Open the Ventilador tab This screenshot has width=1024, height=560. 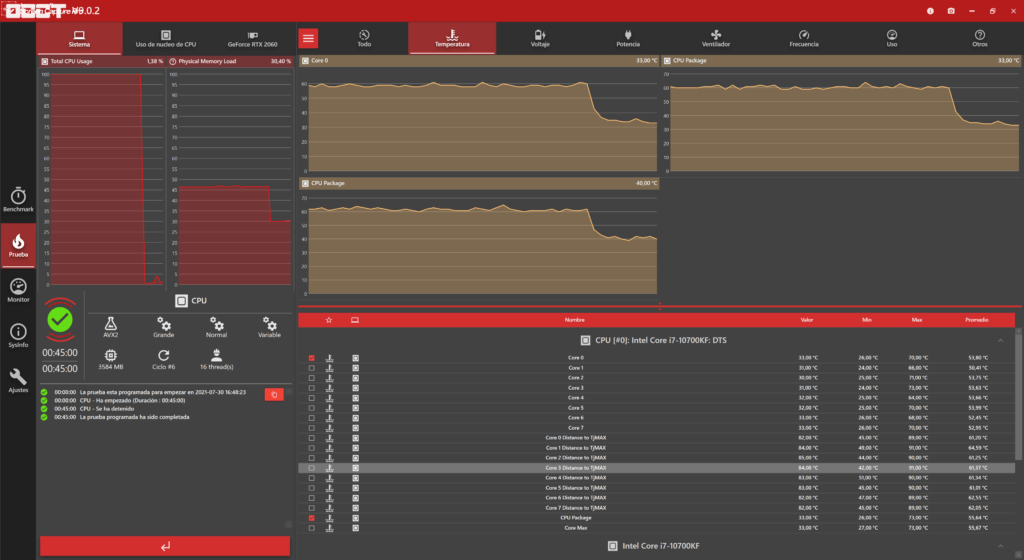716,39
